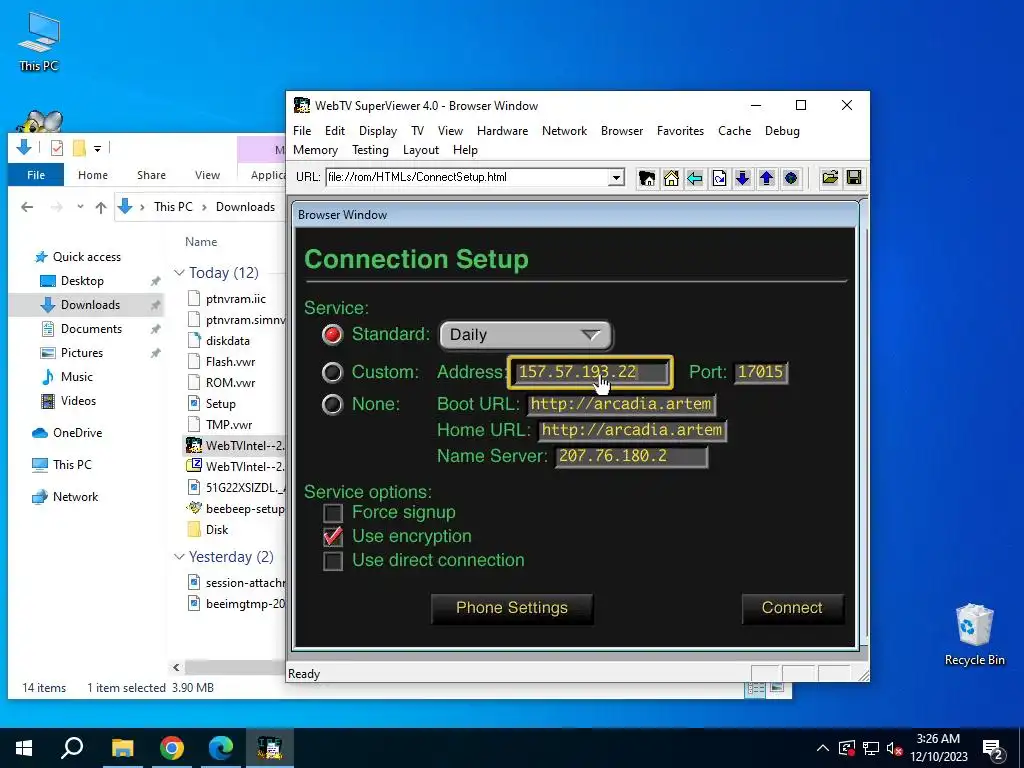Enable the Force signup checkbox
Viewport: 1024px width, 768px height.
333,513
